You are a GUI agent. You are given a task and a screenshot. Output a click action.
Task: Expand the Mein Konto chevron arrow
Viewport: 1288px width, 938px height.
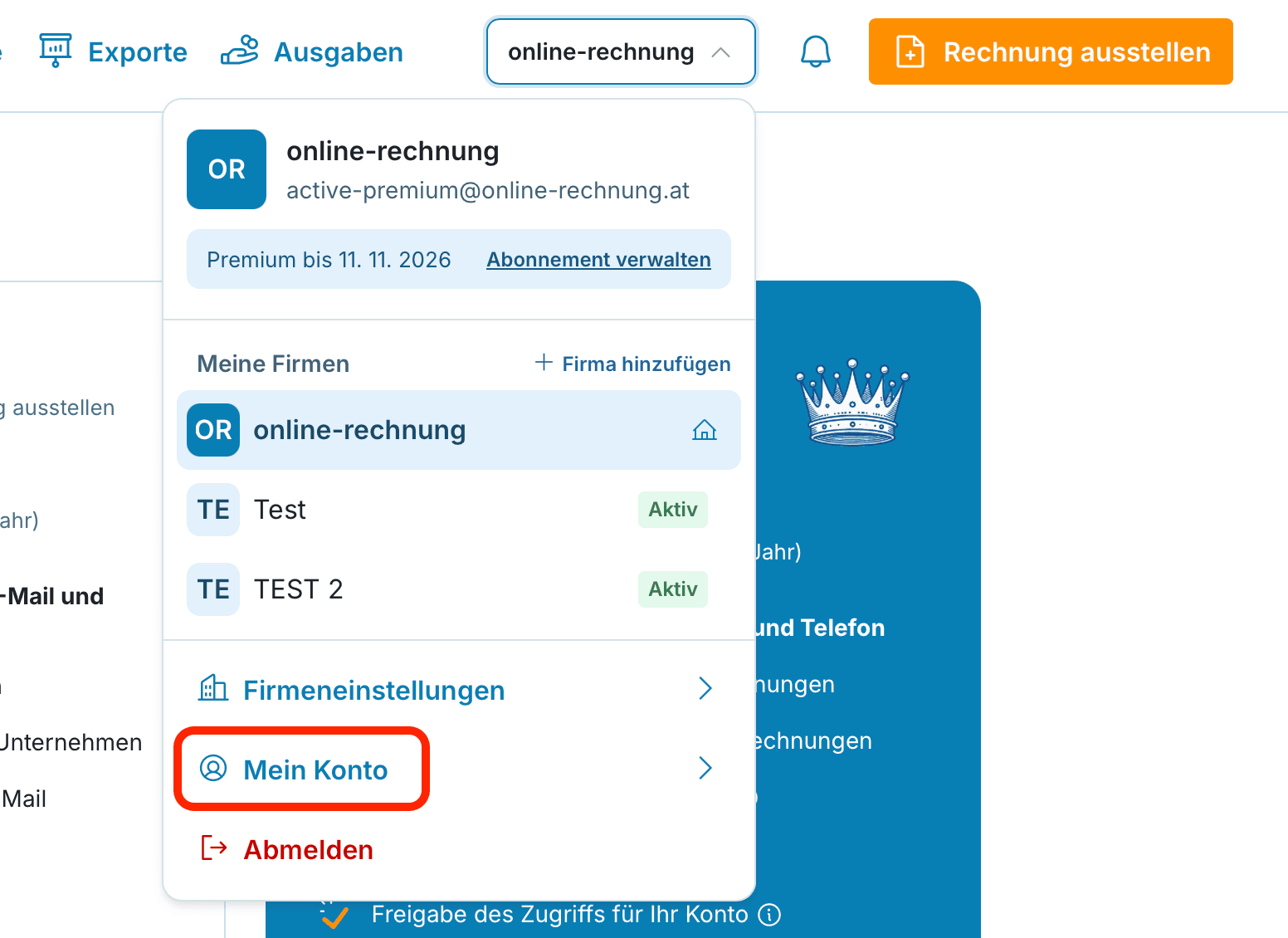[705, 768]
